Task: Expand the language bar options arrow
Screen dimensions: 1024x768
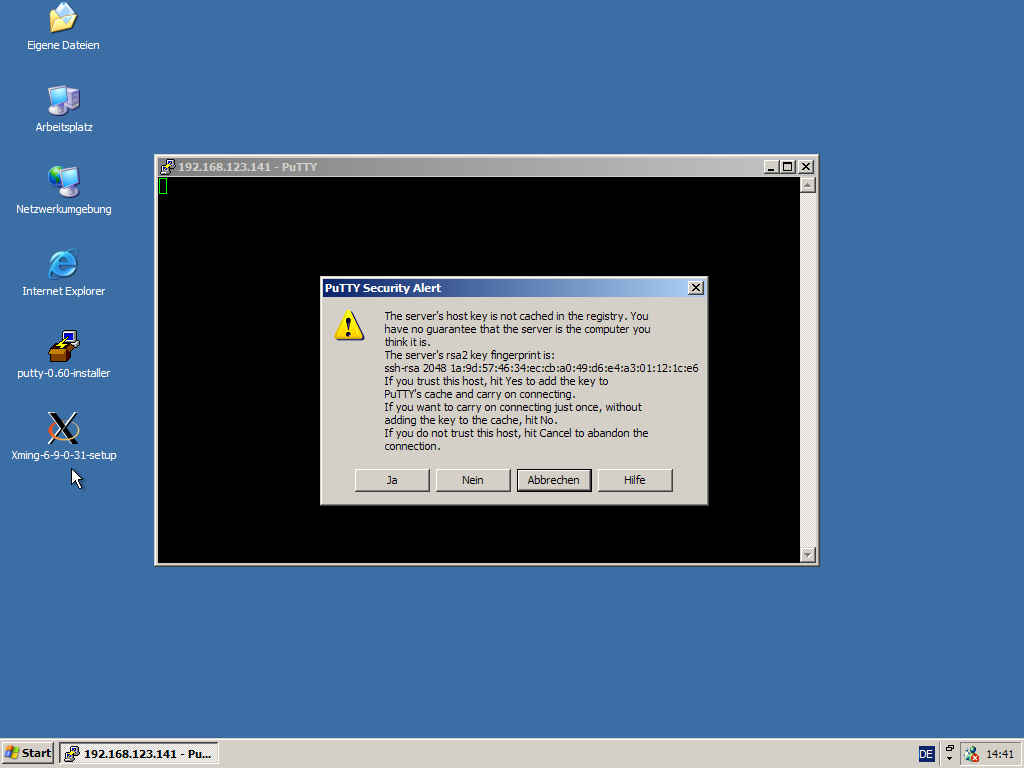Action: (949, 758)
